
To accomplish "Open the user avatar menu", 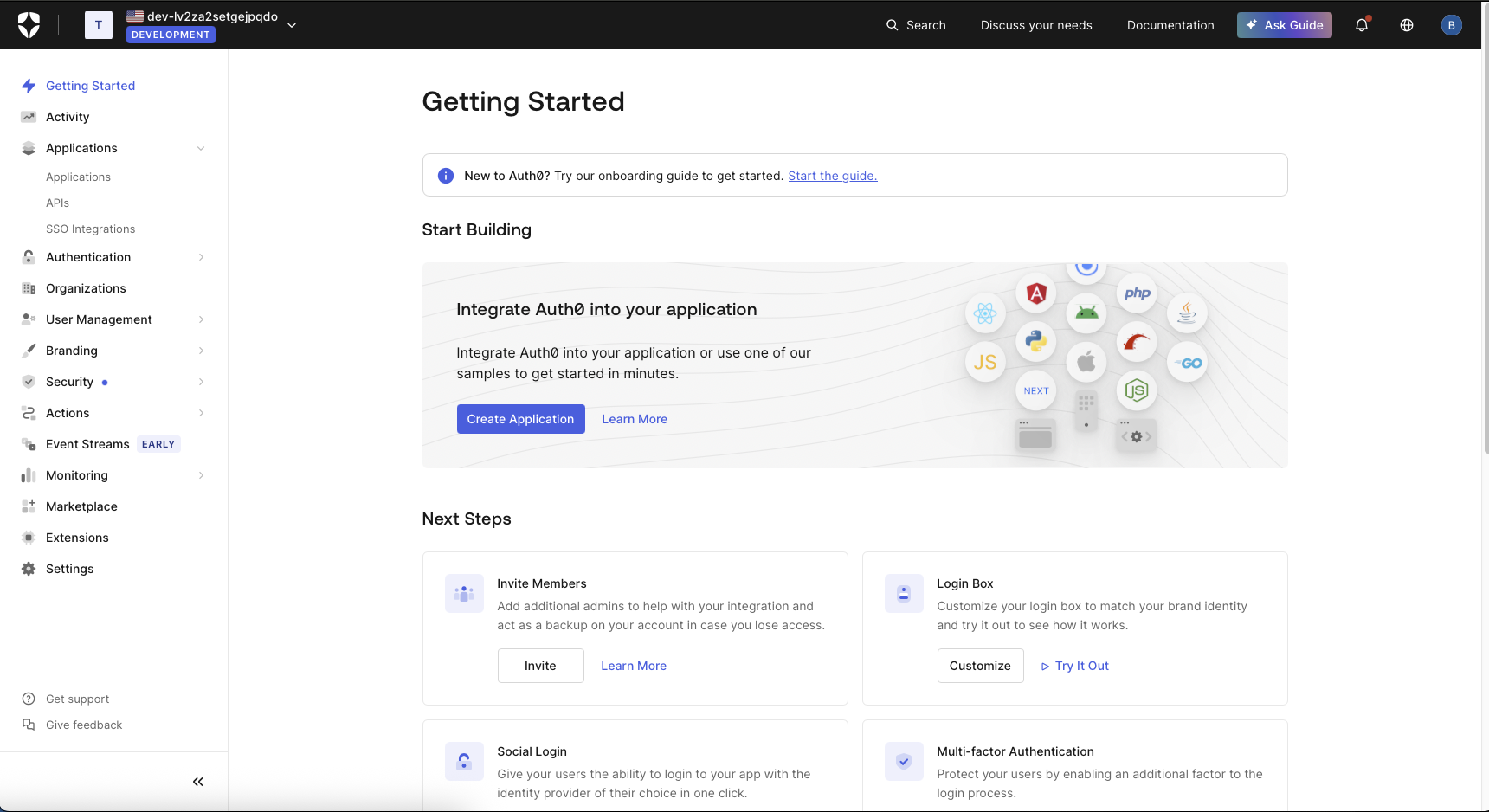I will [x=1451, y=25].
